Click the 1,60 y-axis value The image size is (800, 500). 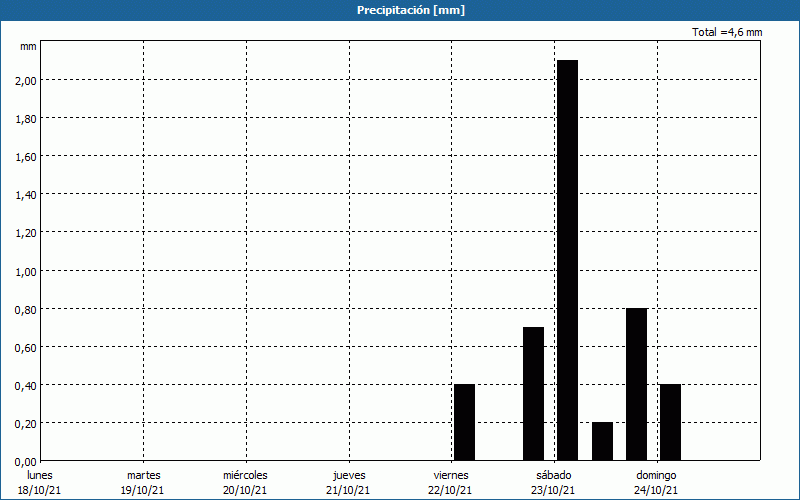tap(26, 157)
